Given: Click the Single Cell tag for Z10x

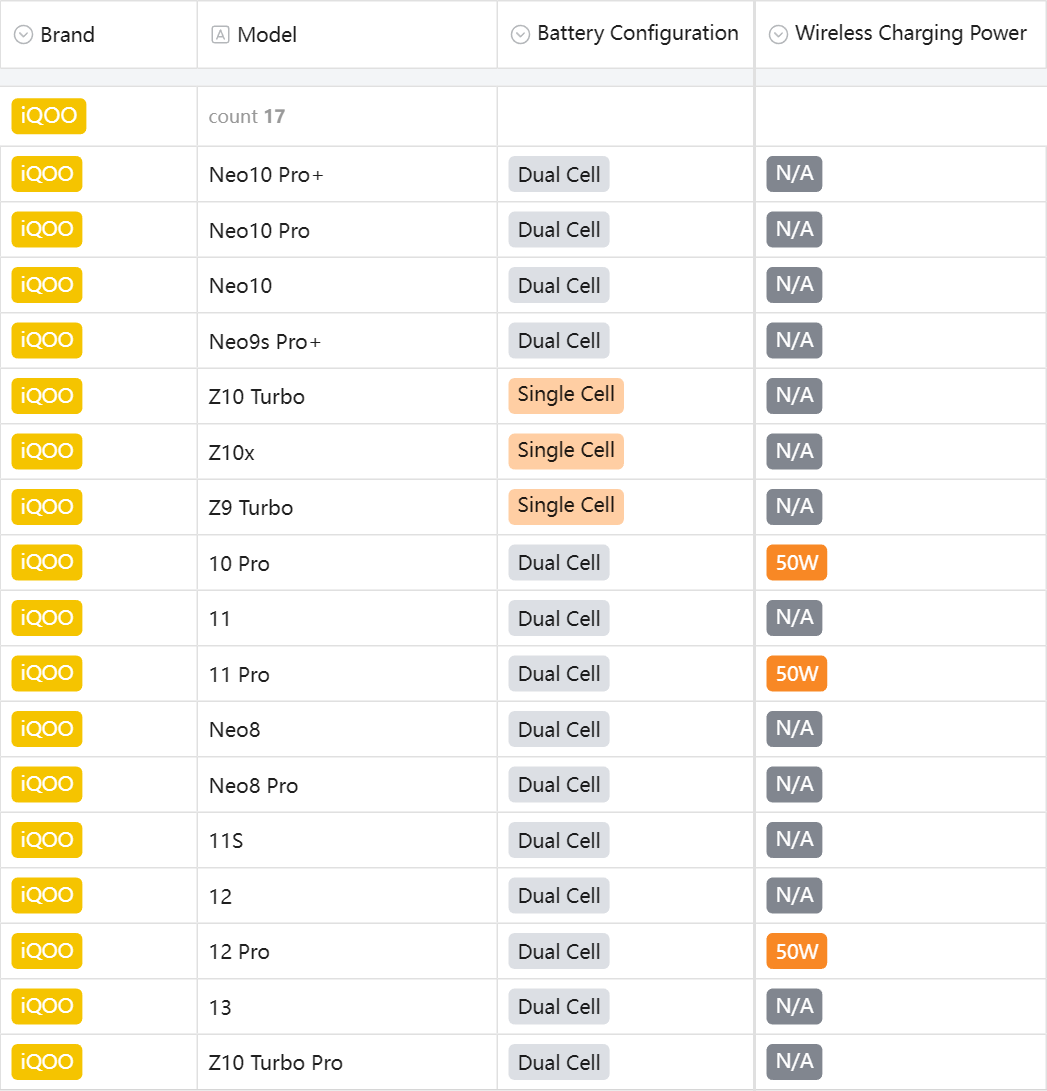Looking at the screenshot, I should pyautogui.click(x=566, y=451).
